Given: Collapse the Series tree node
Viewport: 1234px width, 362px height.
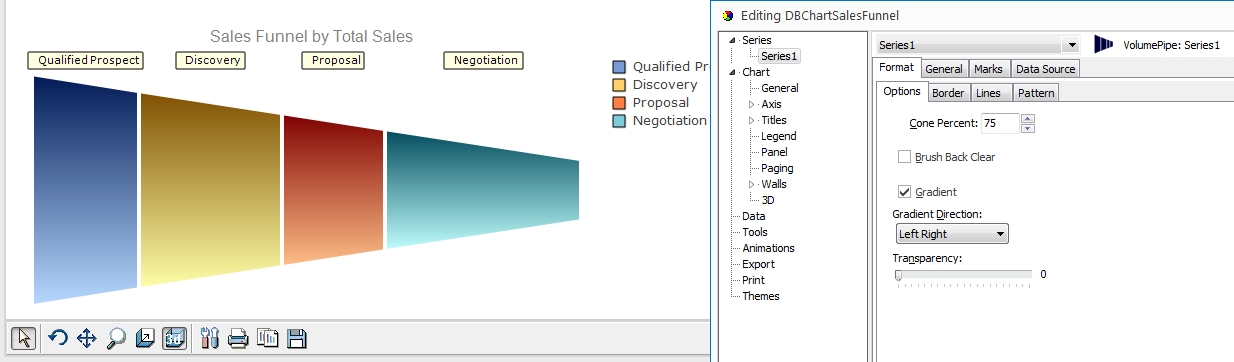Looking at the screenshot, I should click(x=733, y=40).
